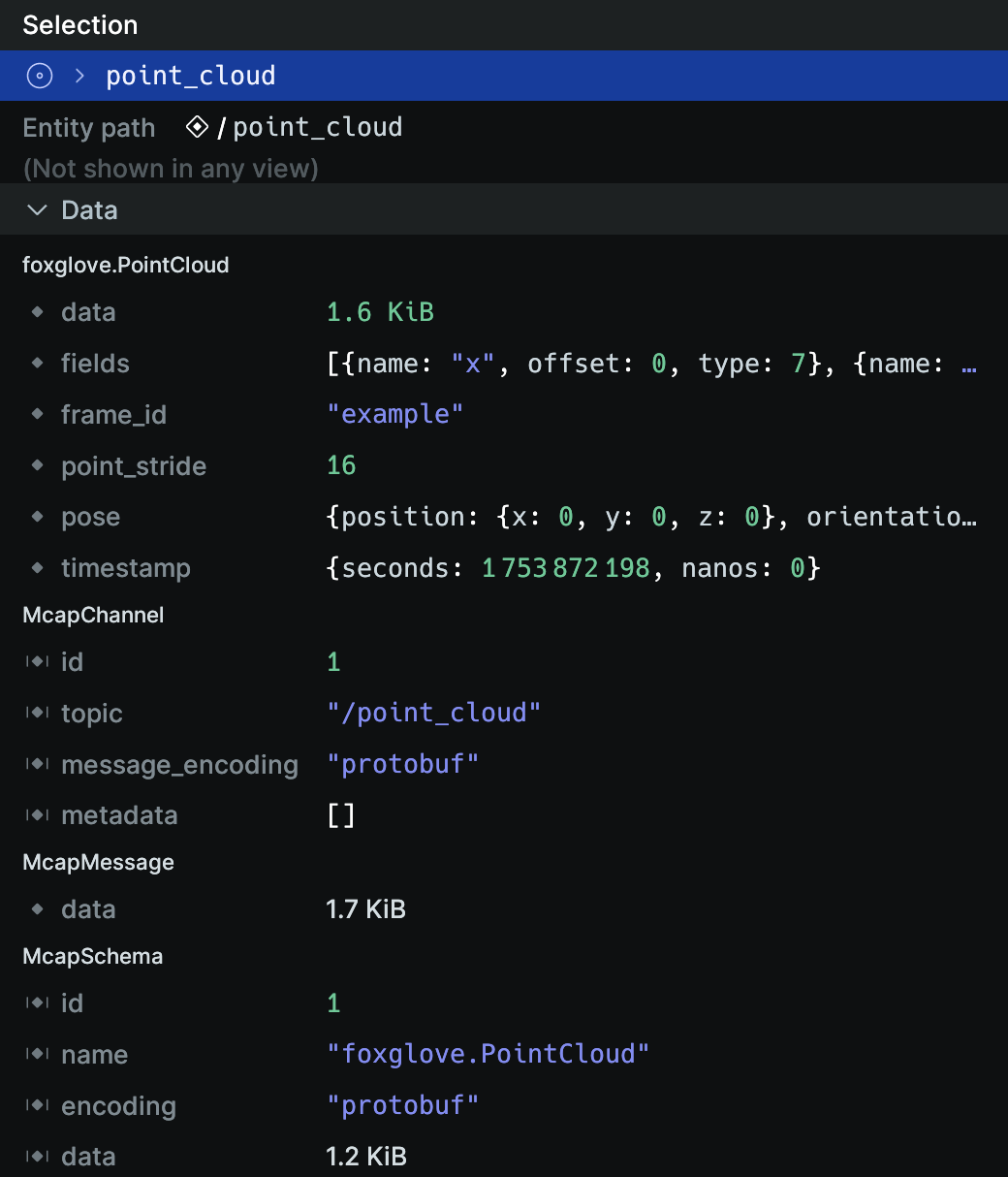
Task: Click the pose component label
Action: (91, 517)
